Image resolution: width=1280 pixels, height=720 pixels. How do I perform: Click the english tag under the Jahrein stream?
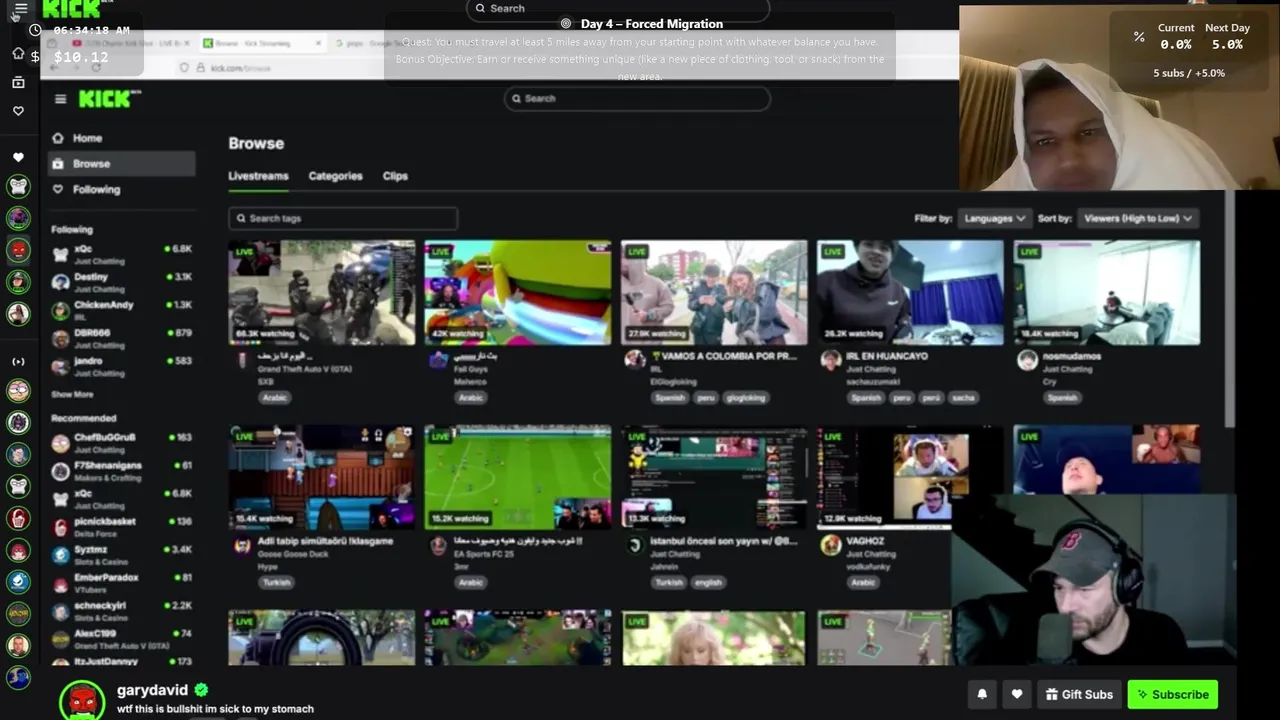point(708,582)
